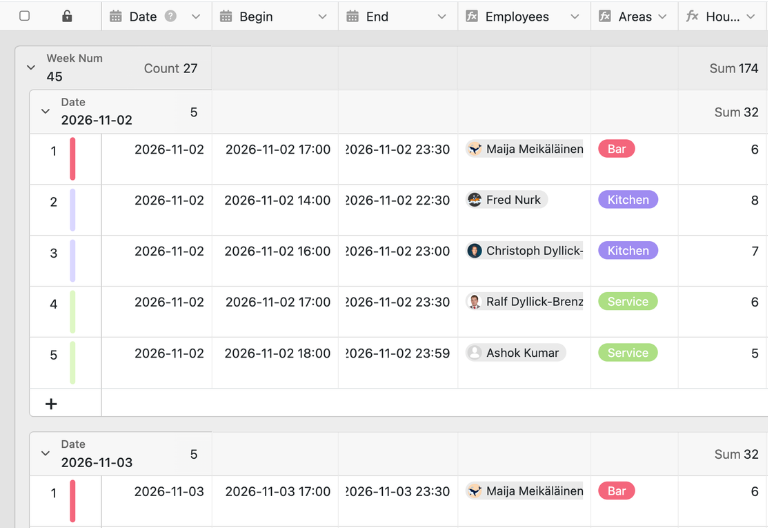Viewport: 768px width, 528px height.
Task: Open the Begin column dropdown arrow
Action: pos(322,17)
